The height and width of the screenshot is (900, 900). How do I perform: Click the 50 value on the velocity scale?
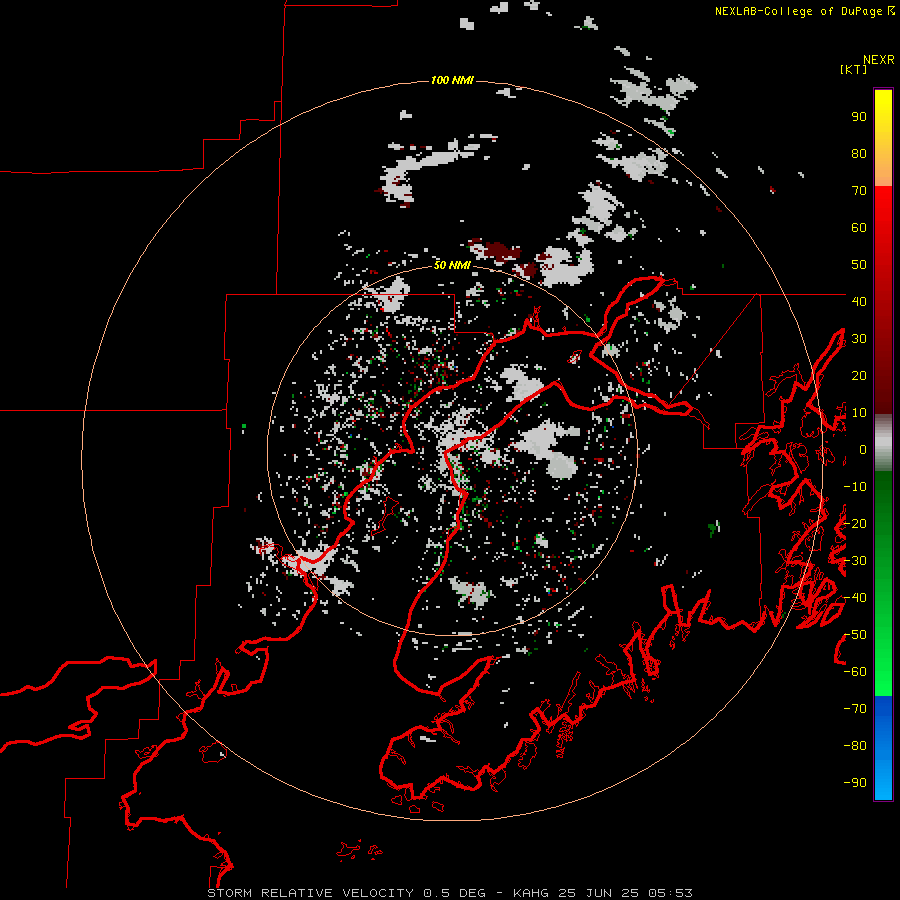pyautogui.click(x=859, y=265)
